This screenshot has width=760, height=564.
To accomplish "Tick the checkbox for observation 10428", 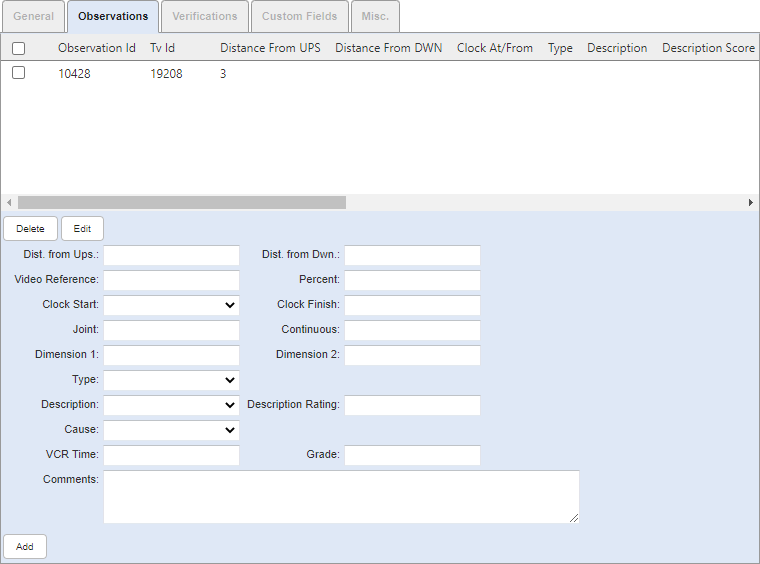I will tap(18, 73).
